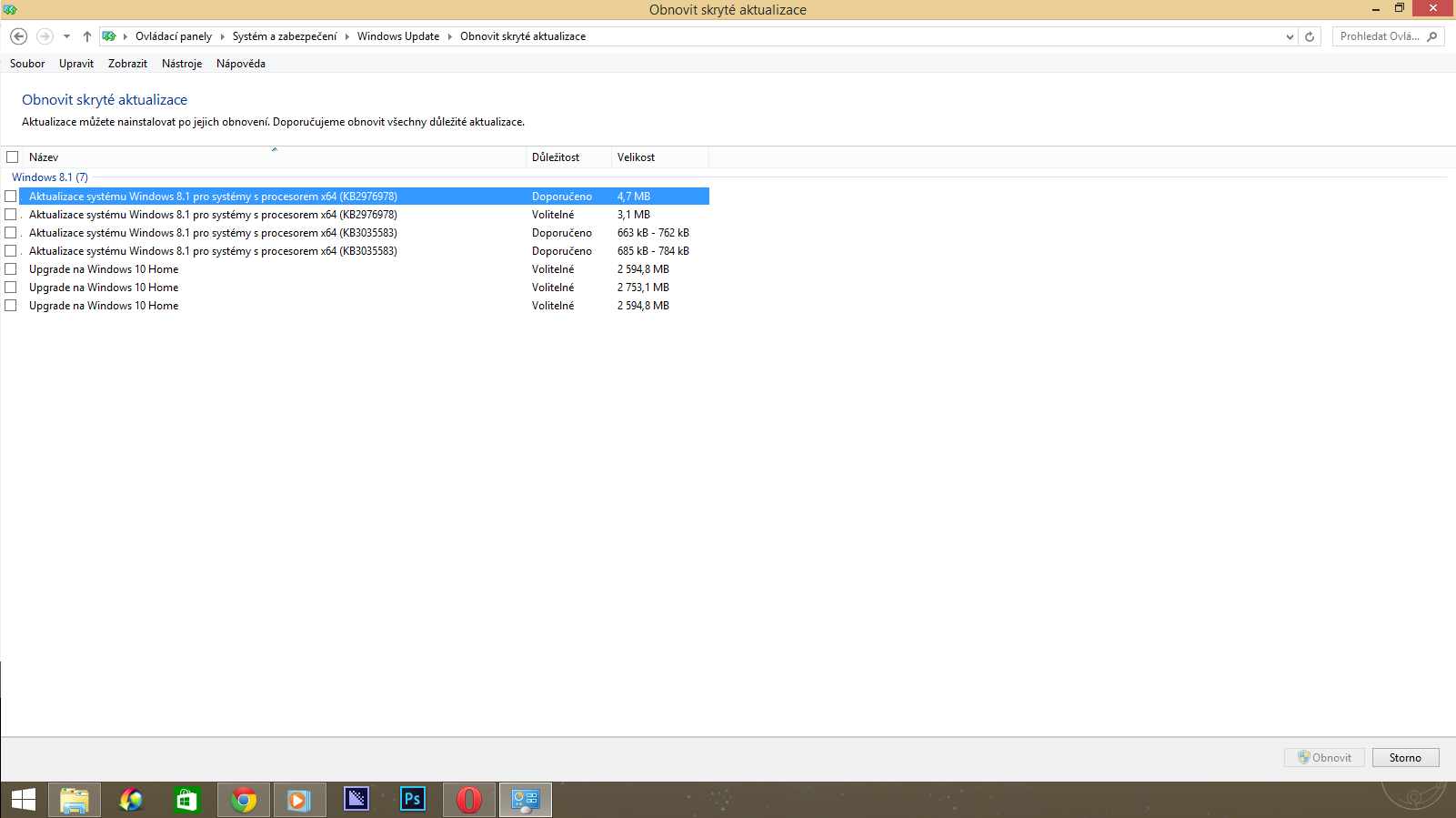Open the address bar history dropdown

point(1290,36)
